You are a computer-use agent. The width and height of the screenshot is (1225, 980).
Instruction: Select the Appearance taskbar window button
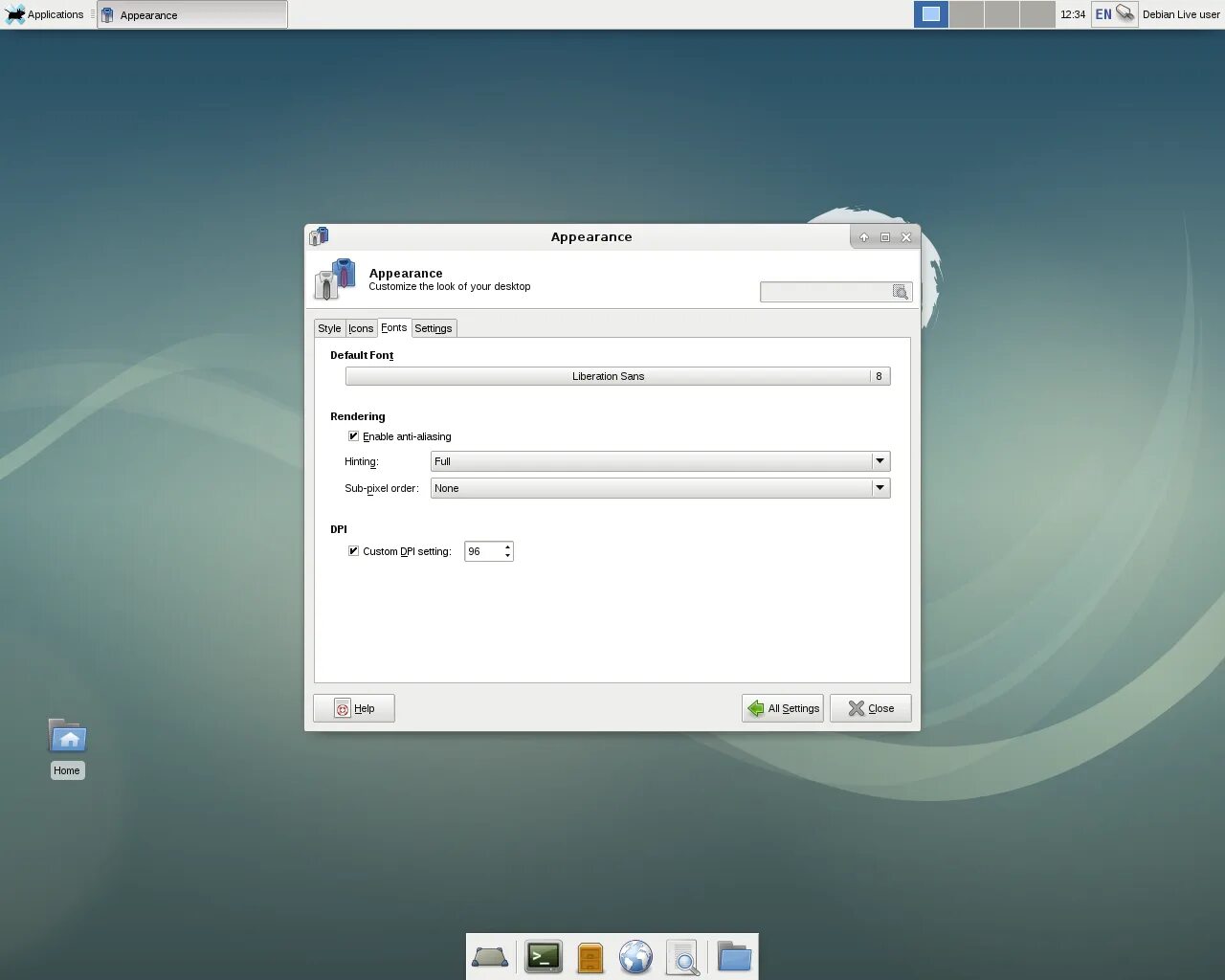click(x=192, y=14)
